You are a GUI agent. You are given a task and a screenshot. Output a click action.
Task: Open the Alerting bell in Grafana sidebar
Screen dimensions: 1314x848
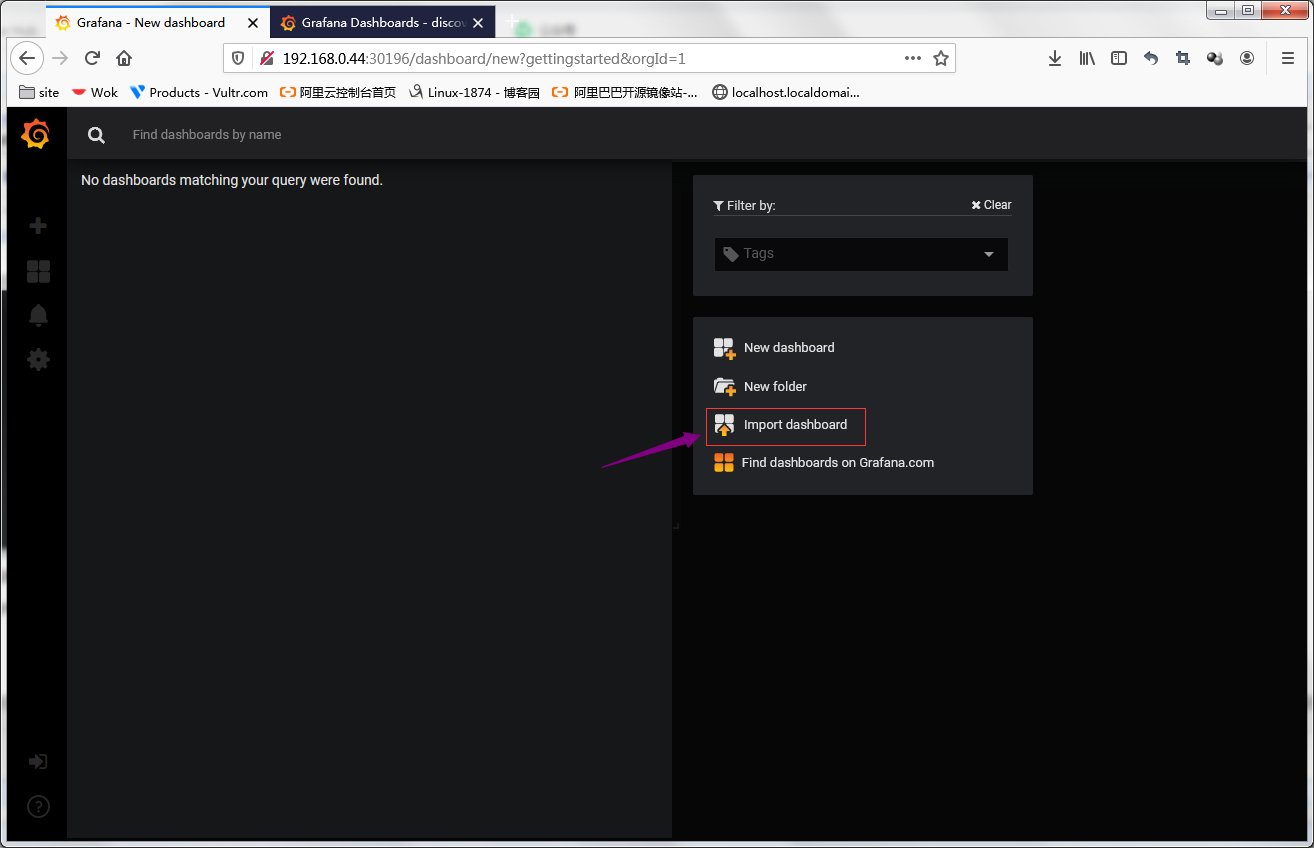[38, 315]
